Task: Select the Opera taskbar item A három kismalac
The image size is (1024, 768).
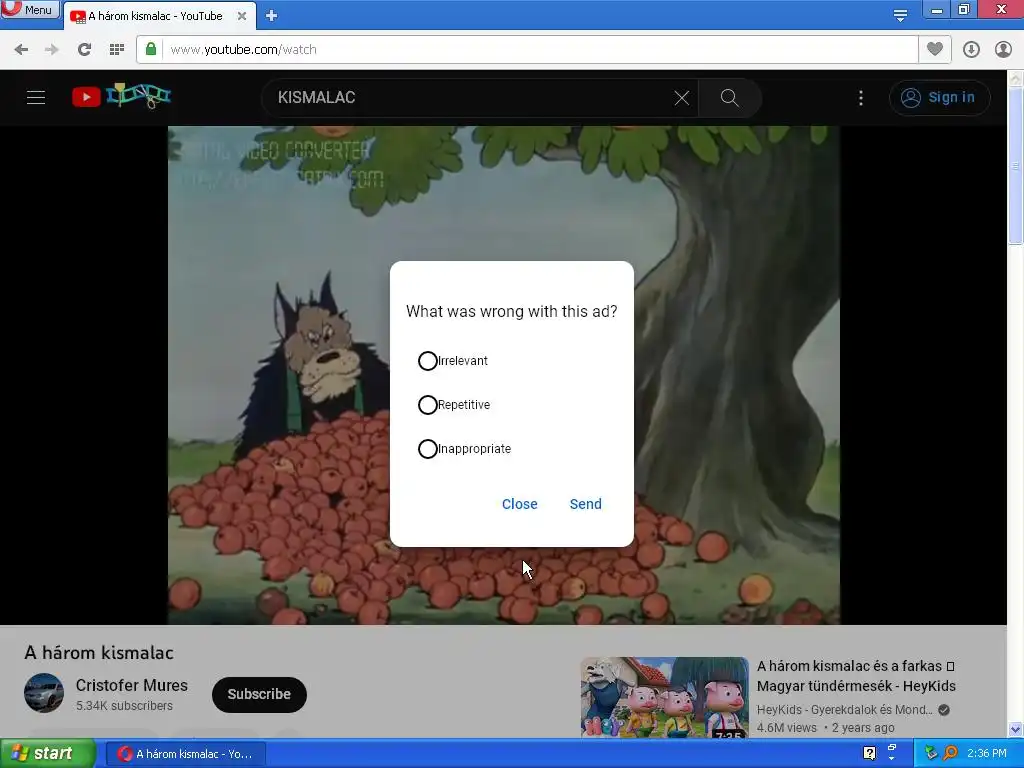Action: coord(186,754)
